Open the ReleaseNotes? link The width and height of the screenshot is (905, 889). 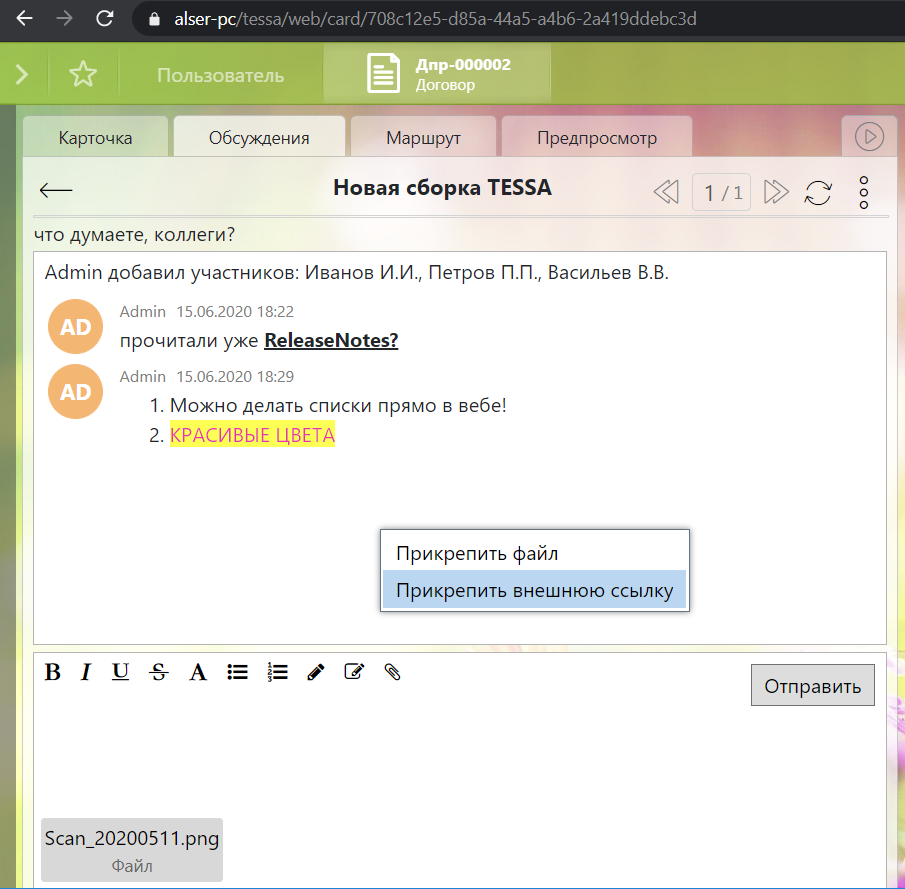click(x=331, y=340)
